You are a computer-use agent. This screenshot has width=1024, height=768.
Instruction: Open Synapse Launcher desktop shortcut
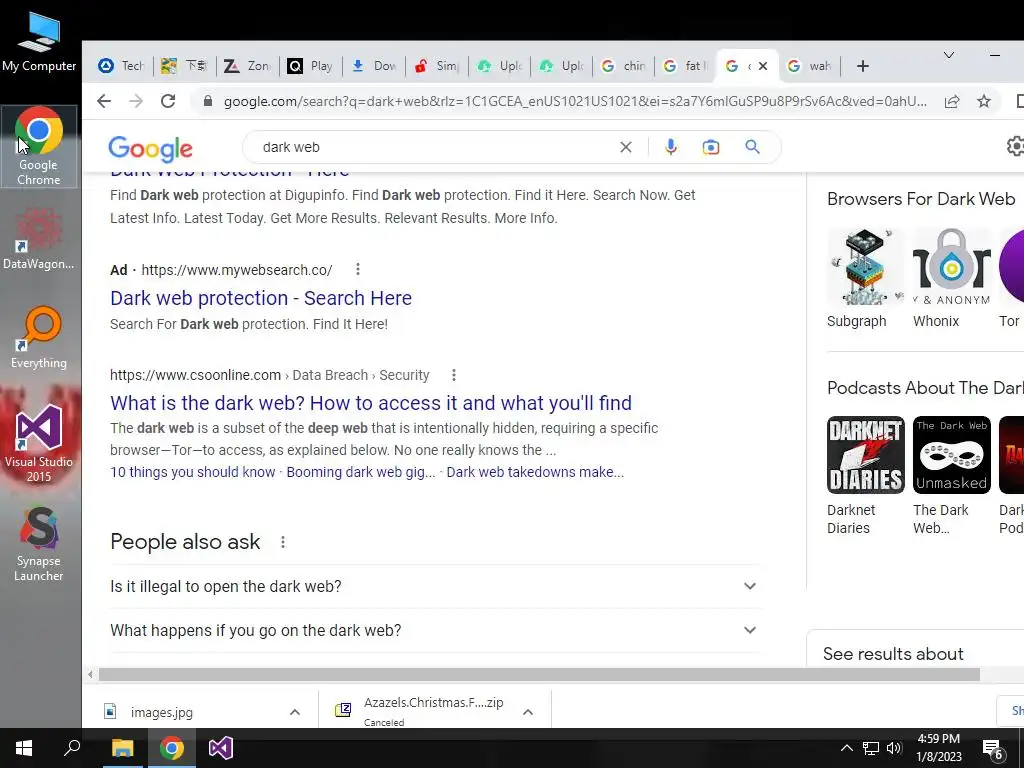[x=39, y=544]
